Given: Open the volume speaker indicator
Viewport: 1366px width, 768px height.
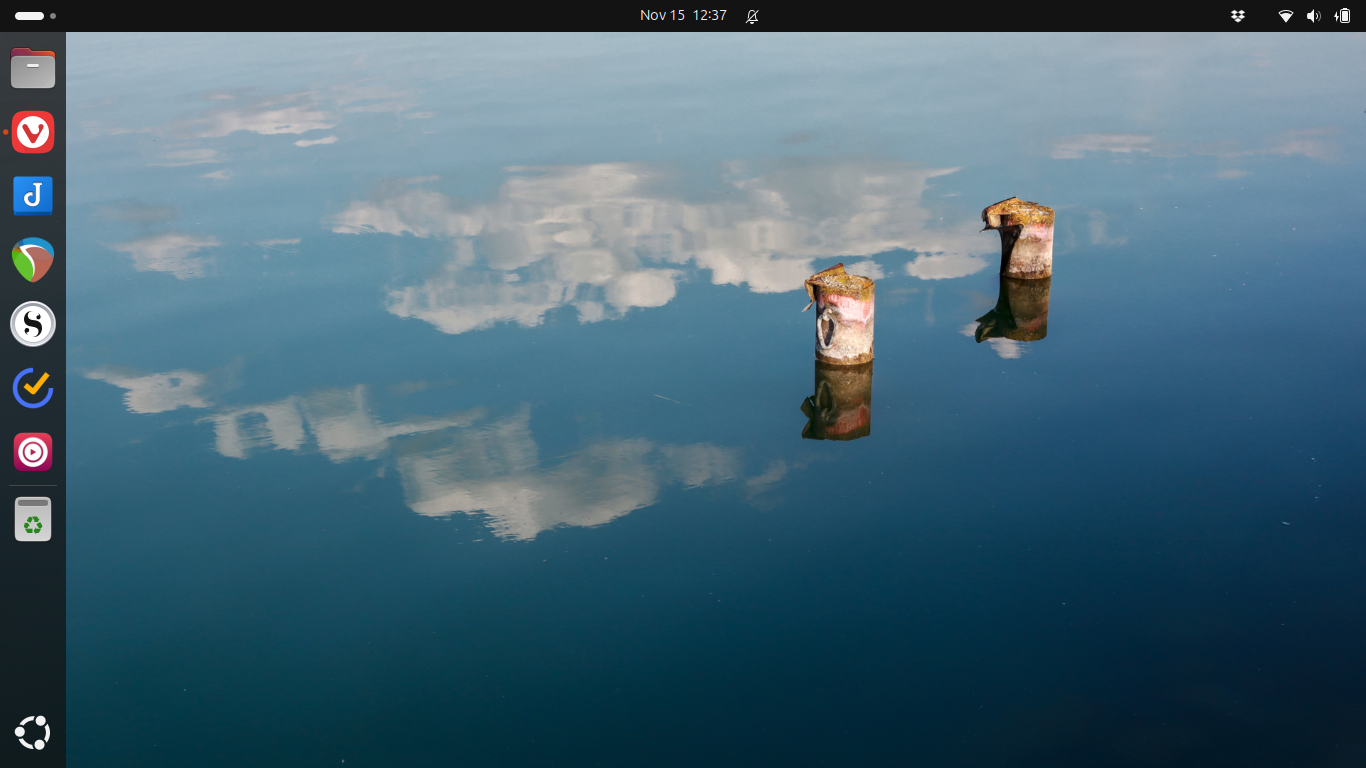Looking at the screenshot, I should [x=1313, y=16].
